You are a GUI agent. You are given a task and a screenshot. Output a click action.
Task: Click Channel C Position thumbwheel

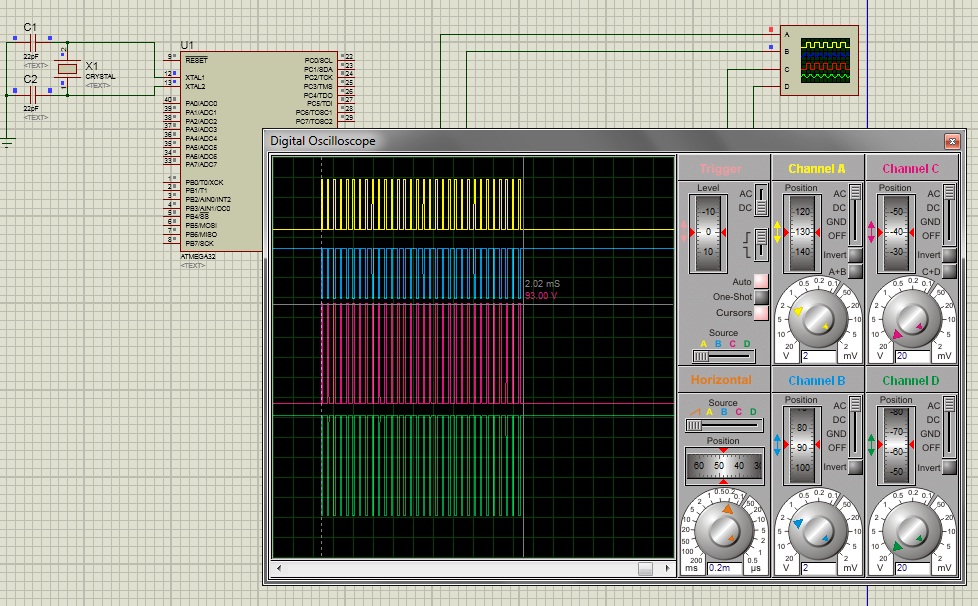pyautogui.click(x=896, y=233)
